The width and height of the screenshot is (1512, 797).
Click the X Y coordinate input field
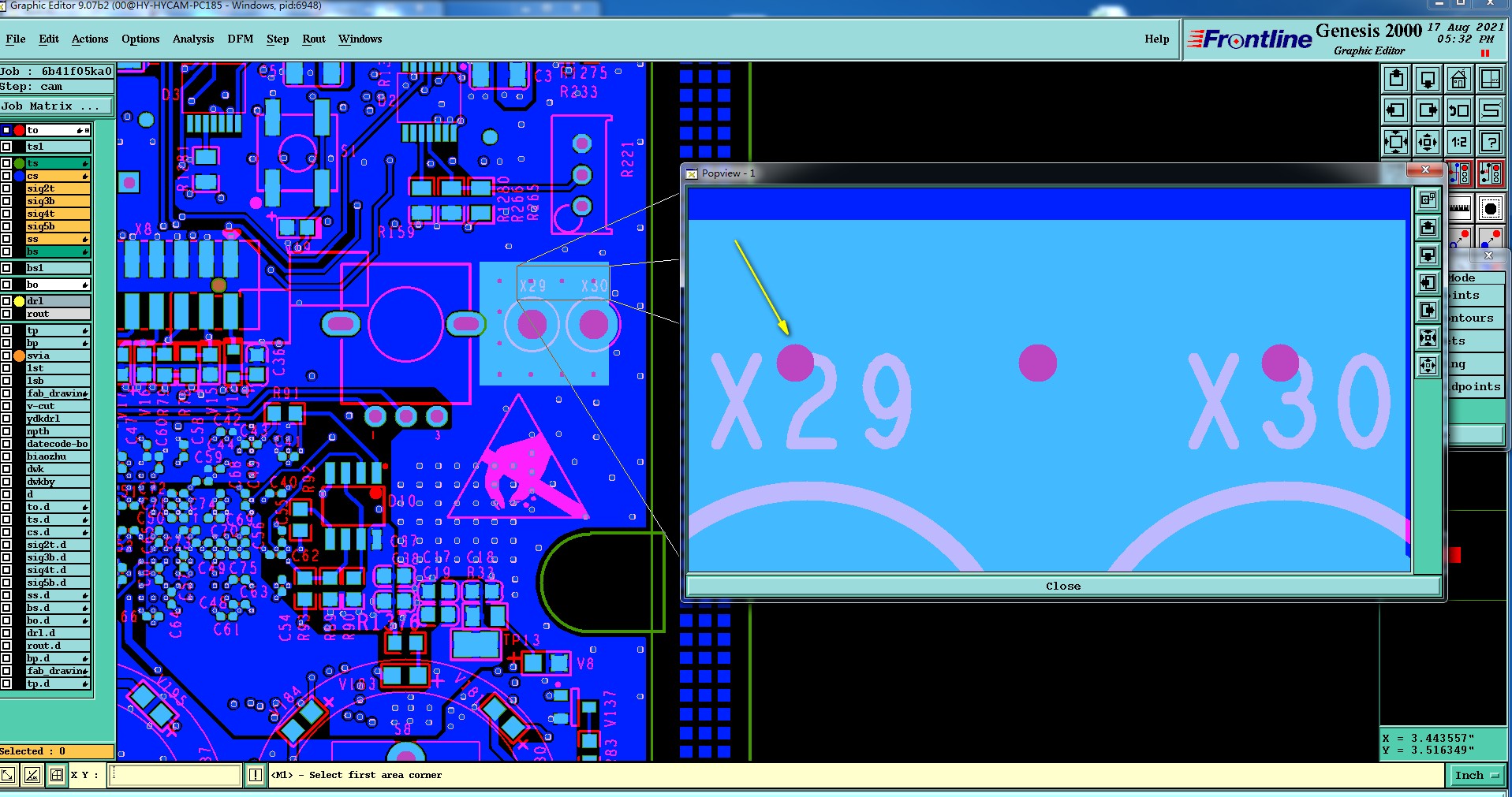[175, 776]
